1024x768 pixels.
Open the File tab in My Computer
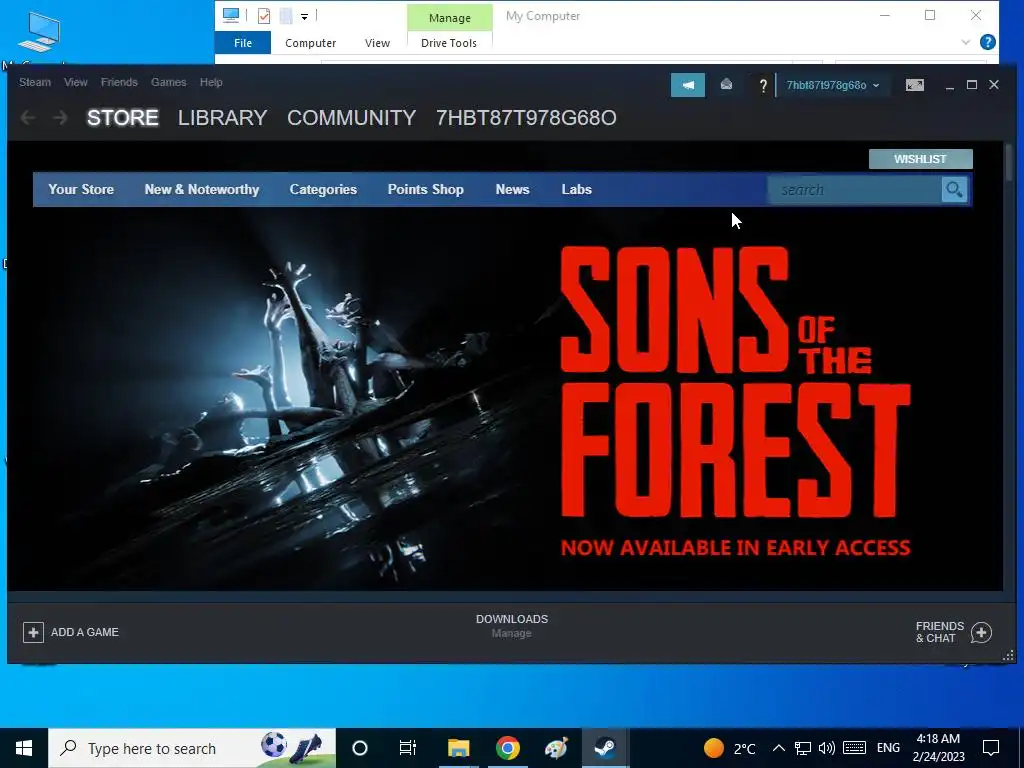tap(242, 42)
